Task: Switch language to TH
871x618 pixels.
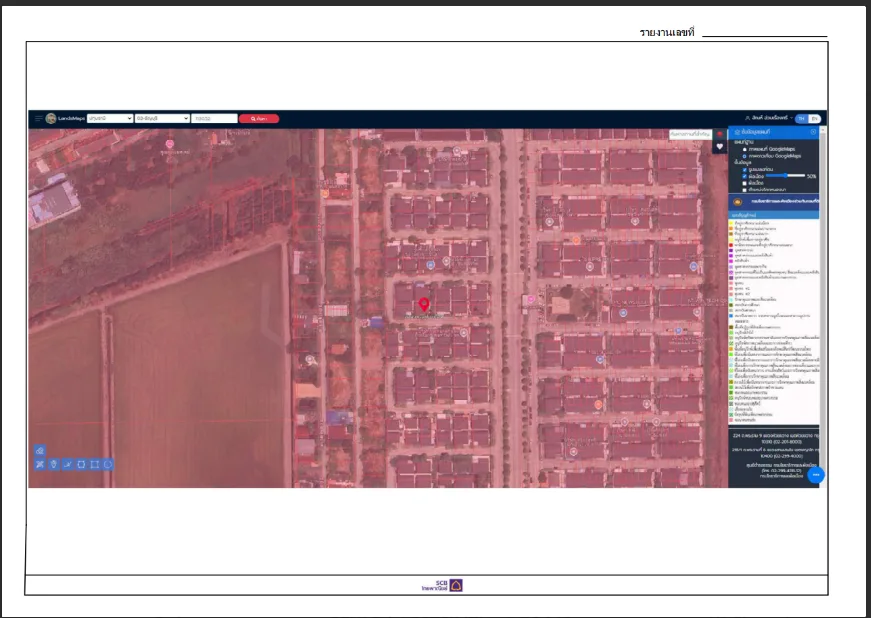Action: pyautogui.click(x=801, y=119)
